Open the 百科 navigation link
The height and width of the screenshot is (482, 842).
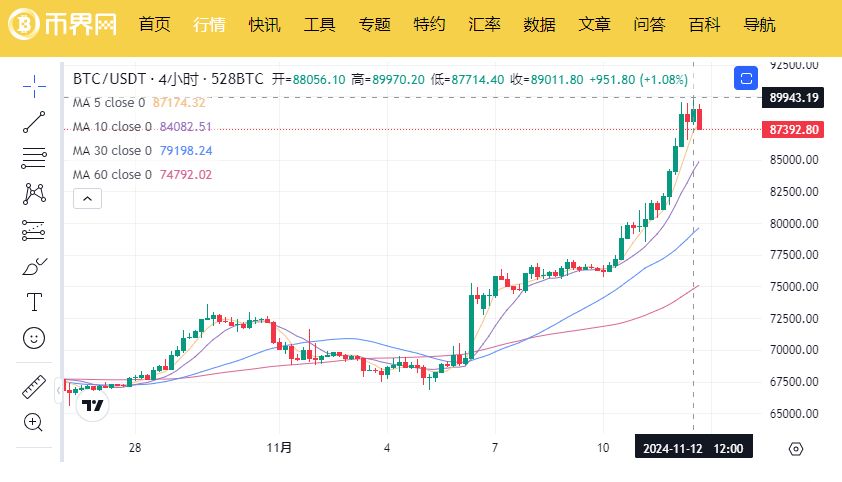704,25
